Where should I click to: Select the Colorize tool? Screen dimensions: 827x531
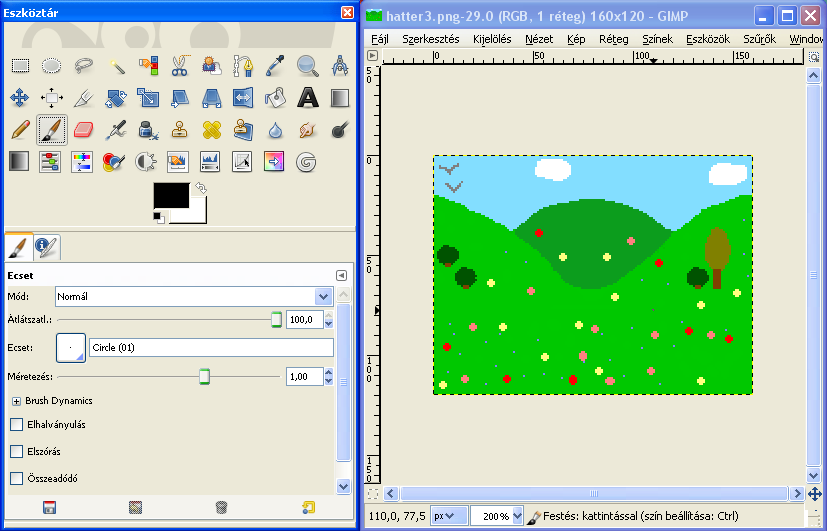pos(114,162)
